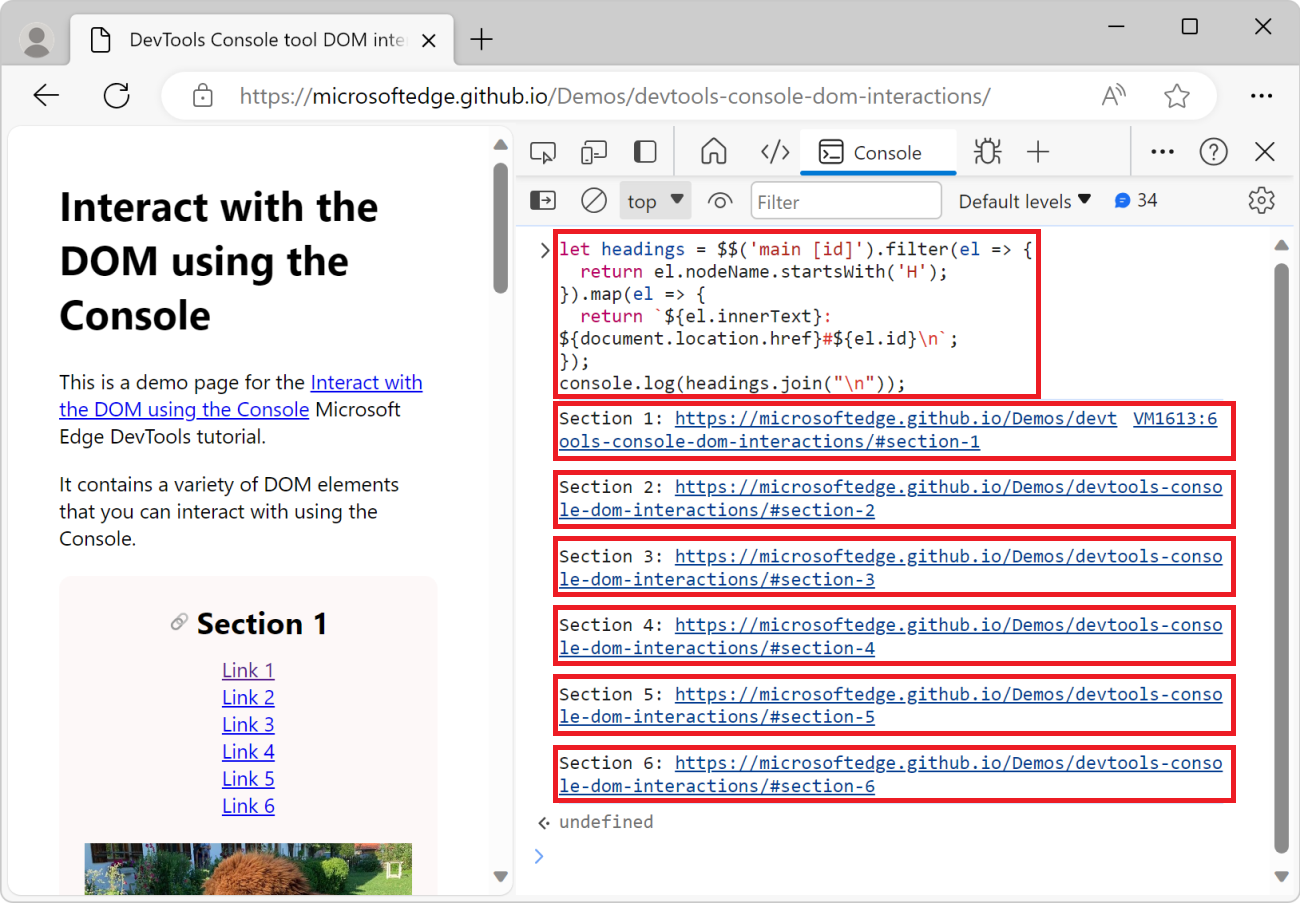This screenshot has width=1300, height=903.
Task: Select the Inspect element tool
Action: (543, 151)
